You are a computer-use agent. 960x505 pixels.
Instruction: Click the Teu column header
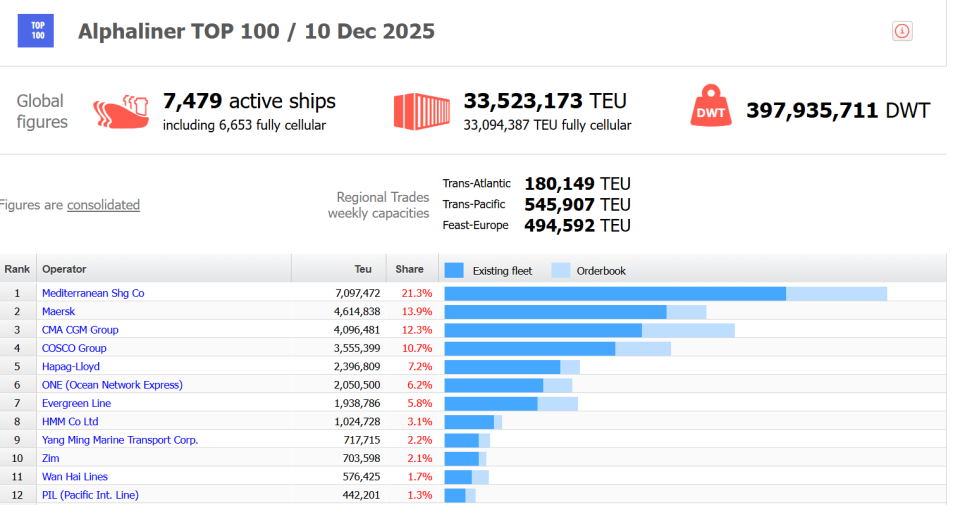pos(362,269)
